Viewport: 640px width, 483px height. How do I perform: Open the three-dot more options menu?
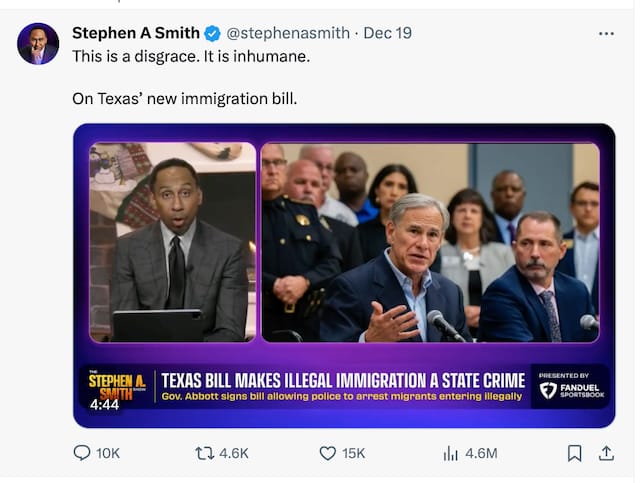606,33
